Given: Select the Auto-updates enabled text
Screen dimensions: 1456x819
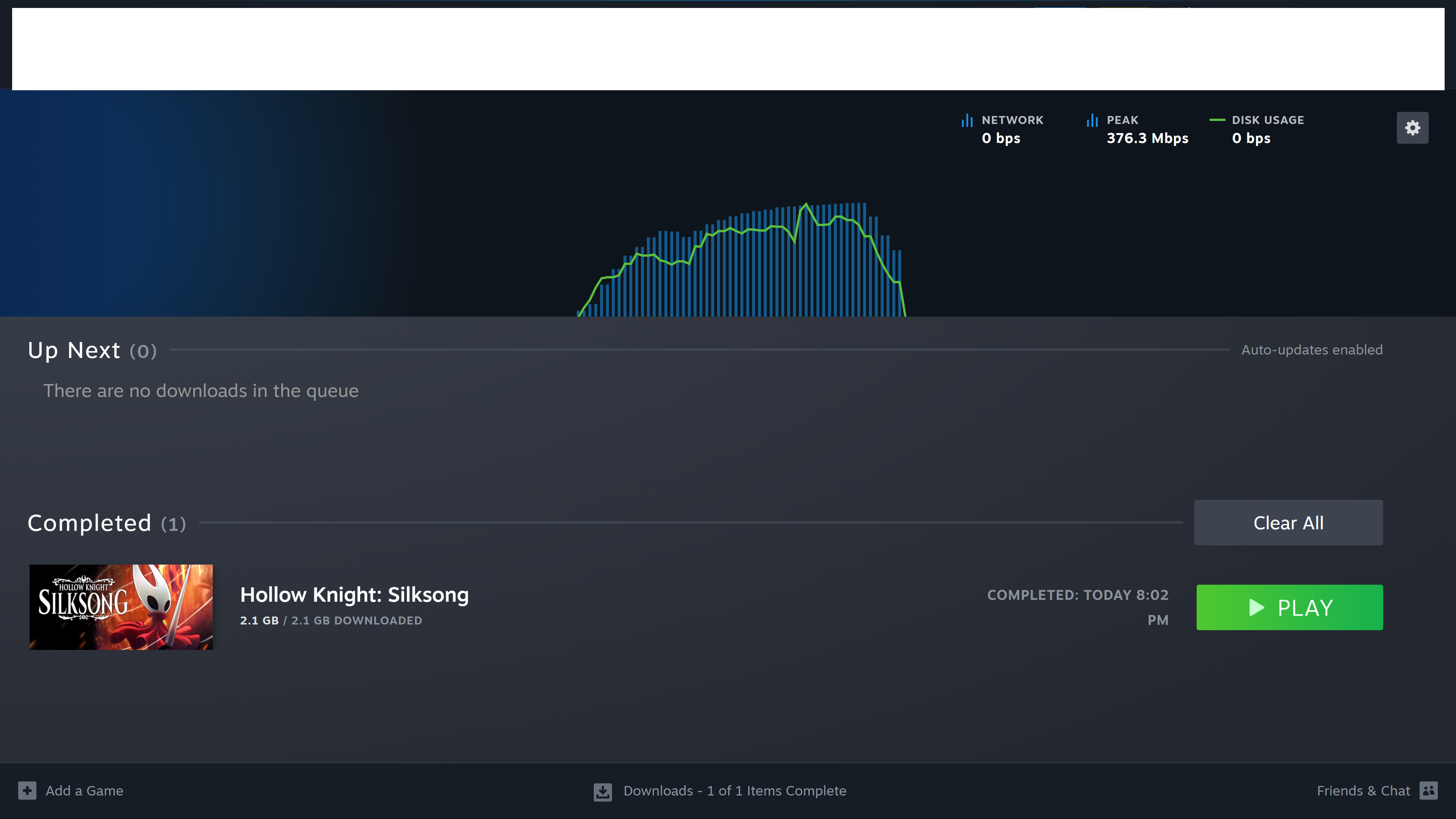Looking at the screenshot, I should [1312, 350].
